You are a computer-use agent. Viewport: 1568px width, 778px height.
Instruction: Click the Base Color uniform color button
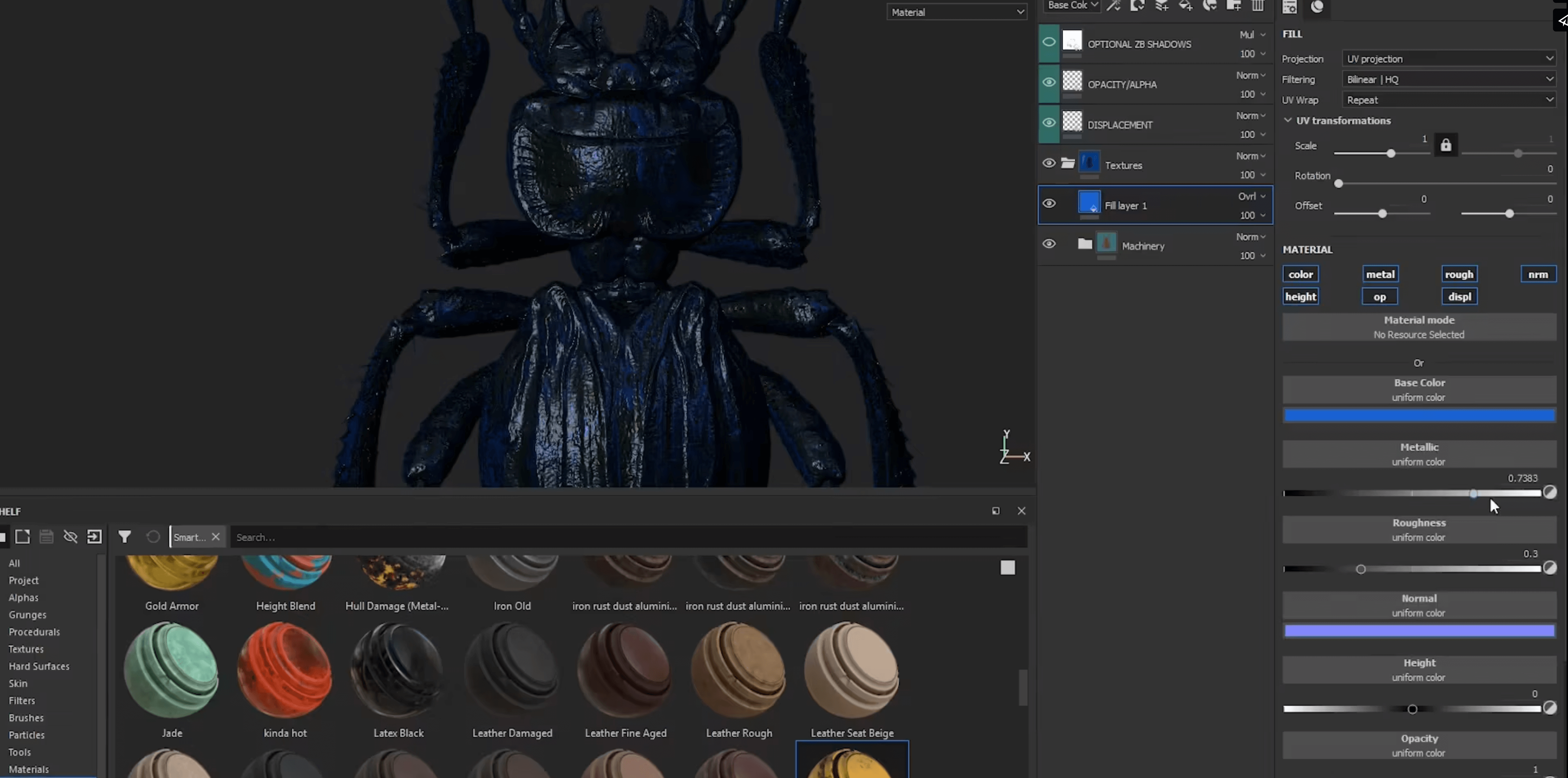(x=1419, y=390)
